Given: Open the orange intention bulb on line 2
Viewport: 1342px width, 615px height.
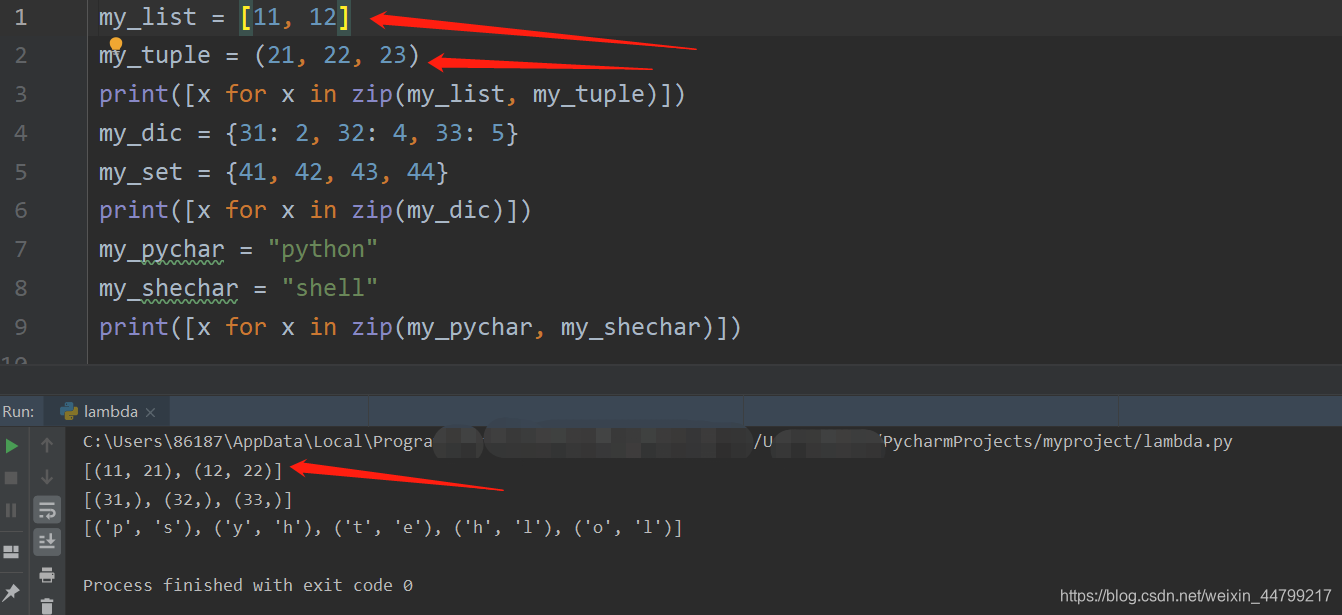Looking at the screenshot, I should coord(116,44).
